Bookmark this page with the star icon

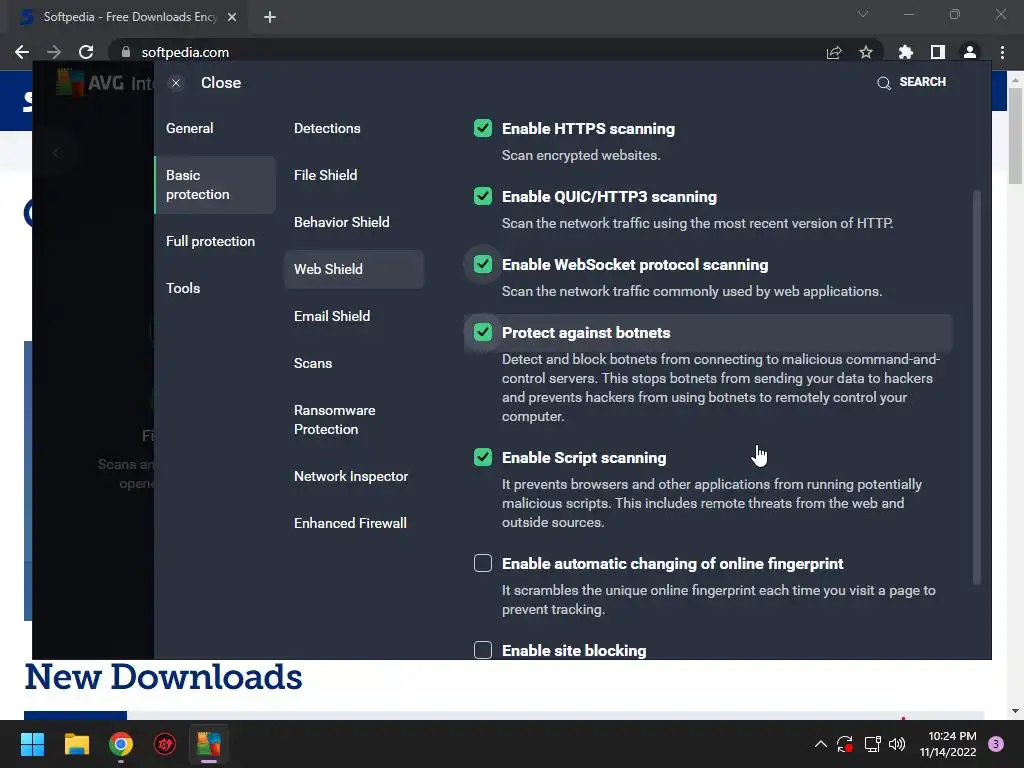(x=866, y=52)
